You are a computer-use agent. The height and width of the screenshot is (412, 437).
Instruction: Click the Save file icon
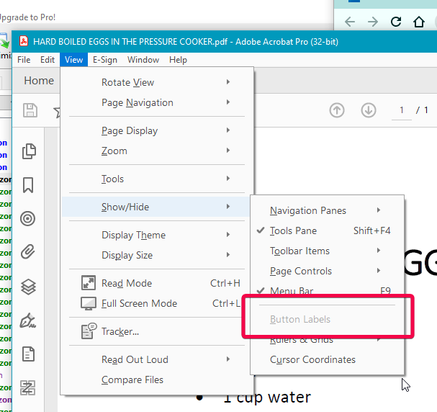(x=30, y=110)
